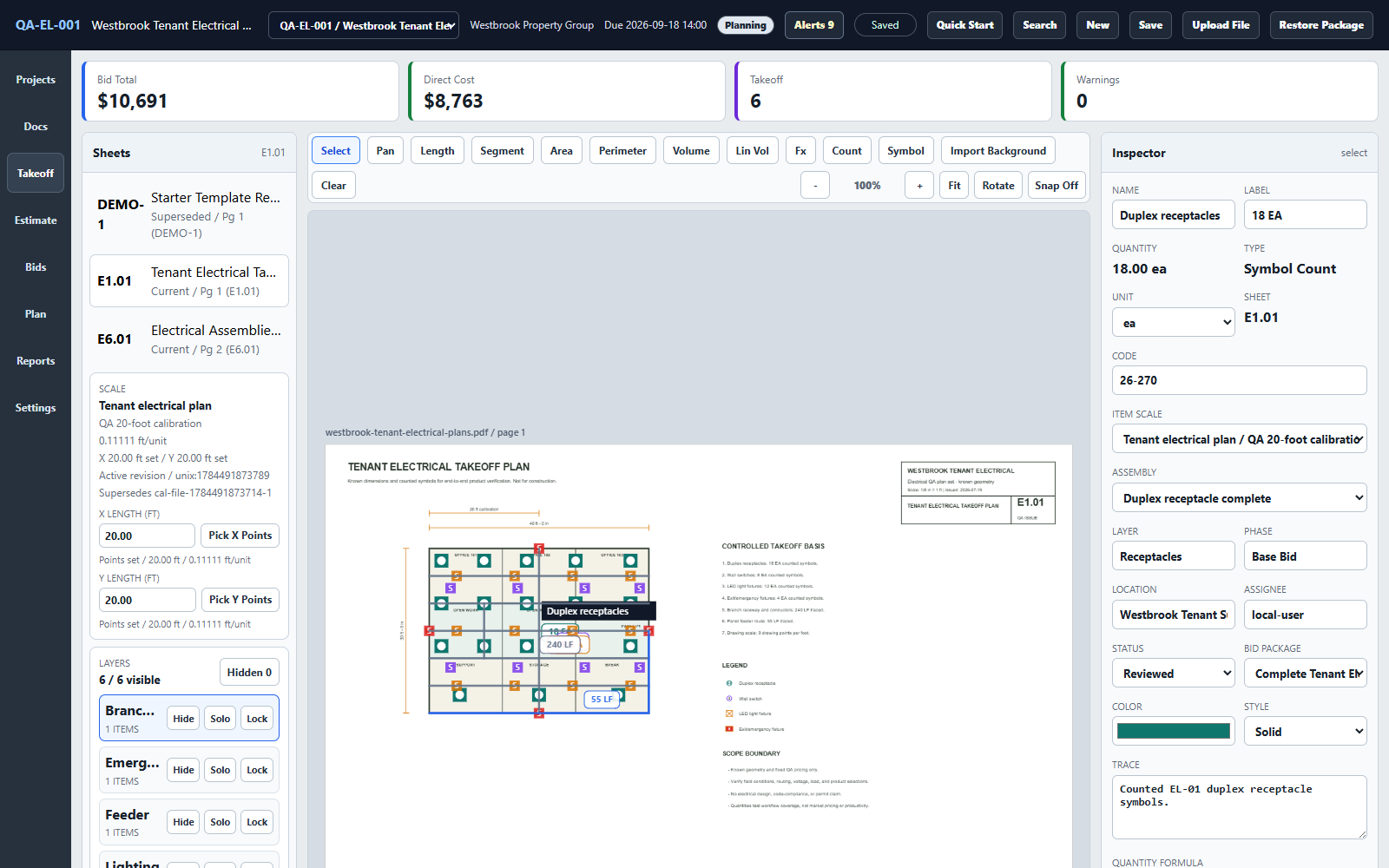Click the 240 LF label on plan

(560, 644)
